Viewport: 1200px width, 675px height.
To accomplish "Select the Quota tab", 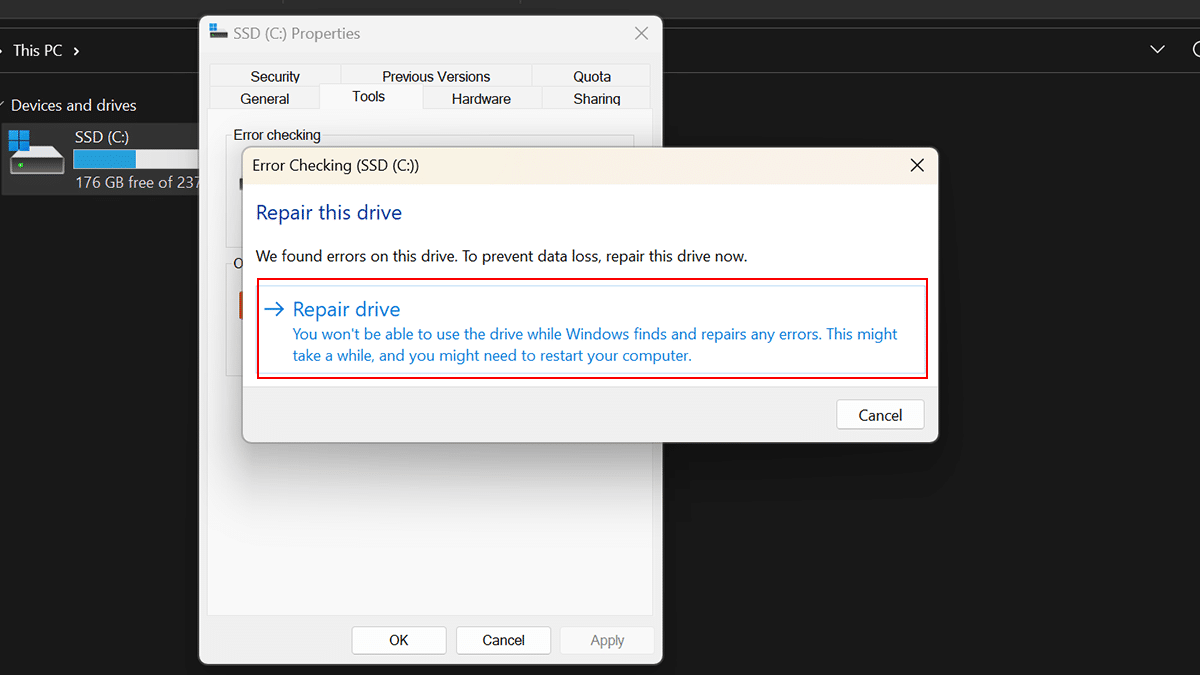I will pyautogui.click(x=592, y=76).
